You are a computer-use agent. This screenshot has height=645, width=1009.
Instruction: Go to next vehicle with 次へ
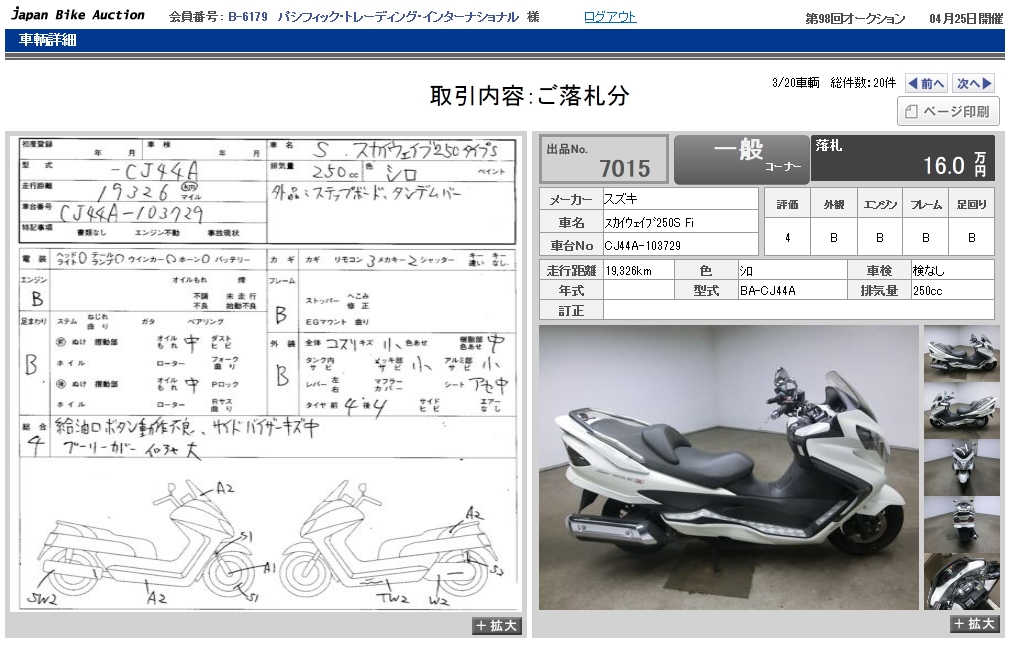974,83
